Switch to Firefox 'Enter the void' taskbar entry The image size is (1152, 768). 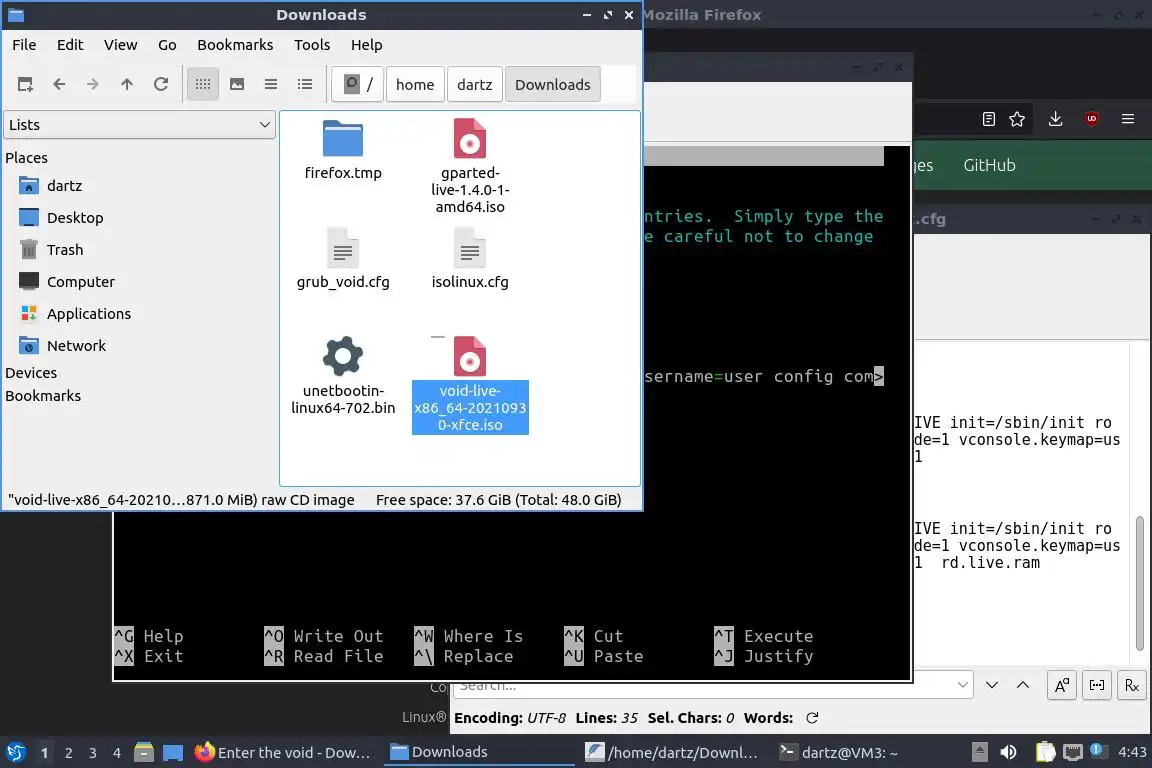(284, 753)
